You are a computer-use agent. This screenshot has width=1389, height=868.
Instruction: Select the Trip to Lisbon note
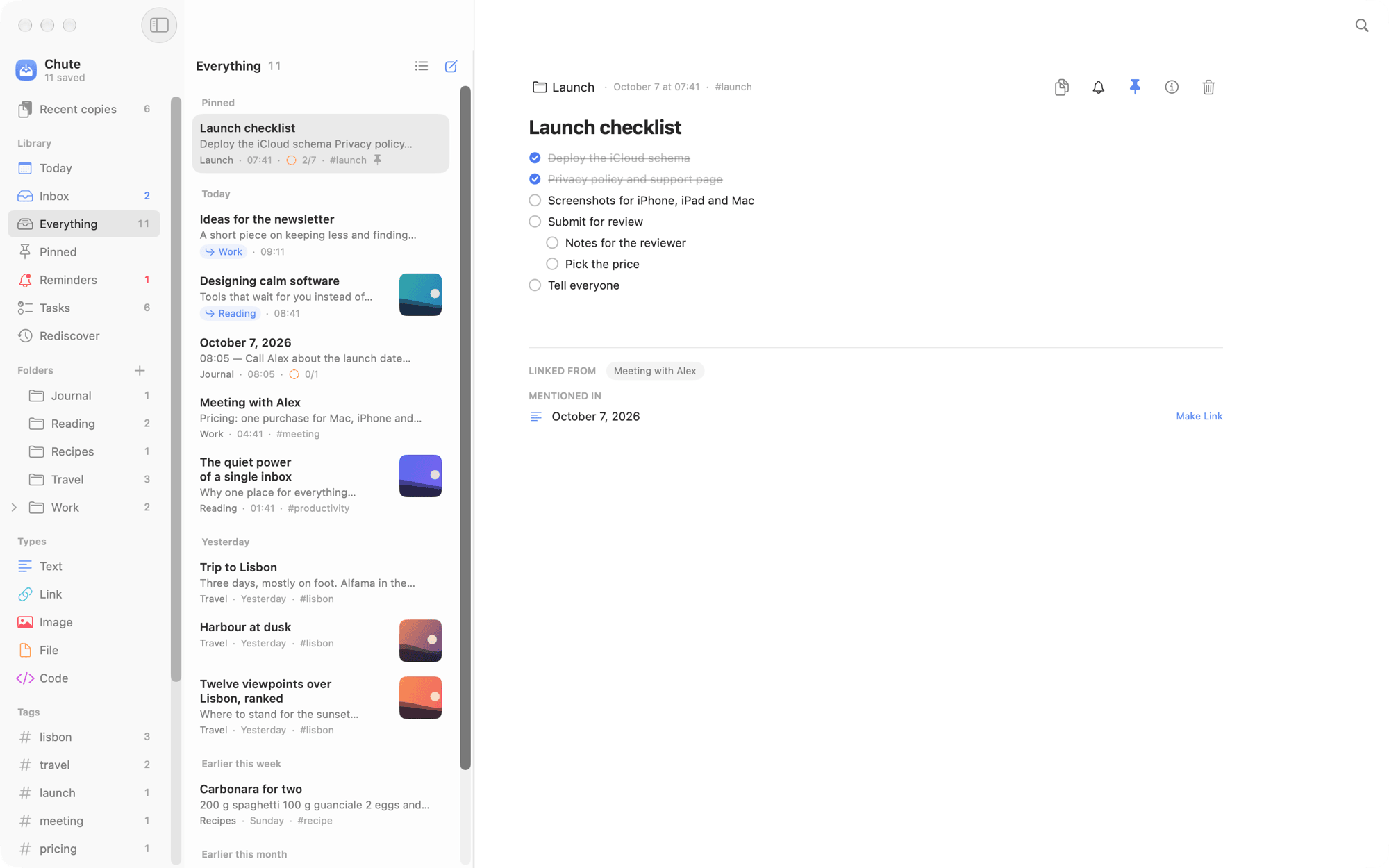tap(320, 582)
